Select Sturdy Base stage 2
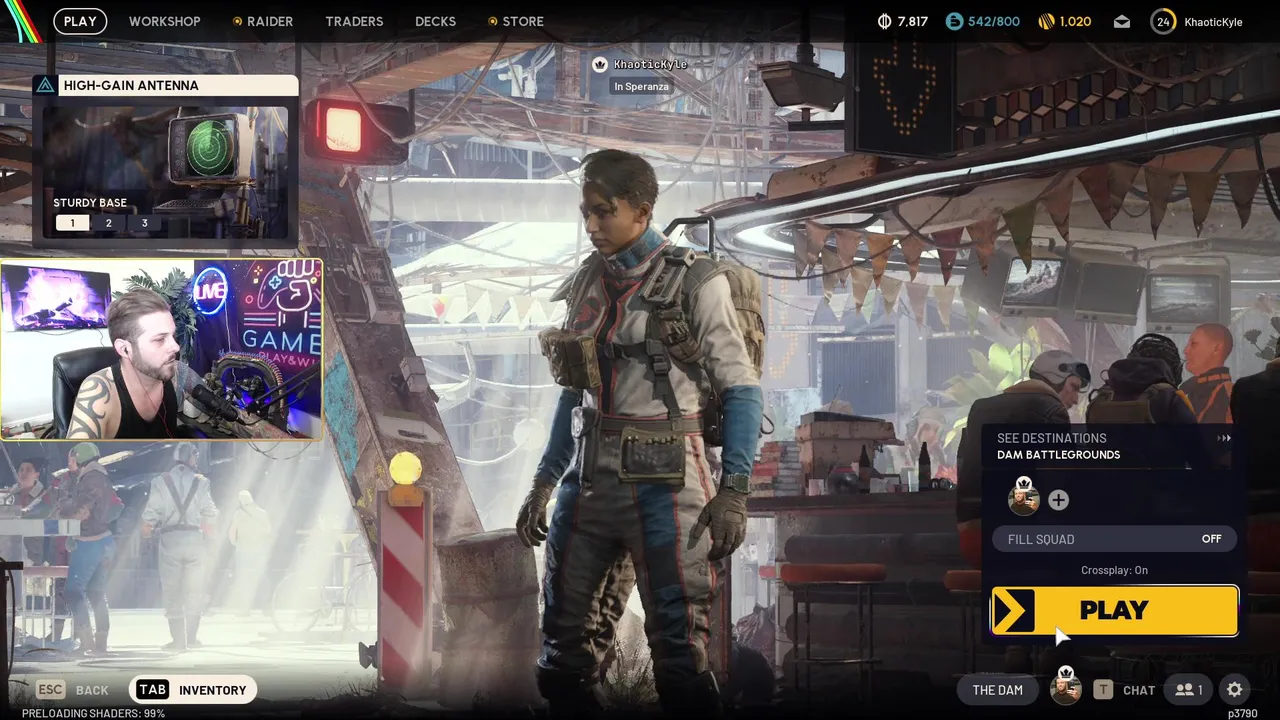This screenshot has width=1280, height=720. coord(108,223)
